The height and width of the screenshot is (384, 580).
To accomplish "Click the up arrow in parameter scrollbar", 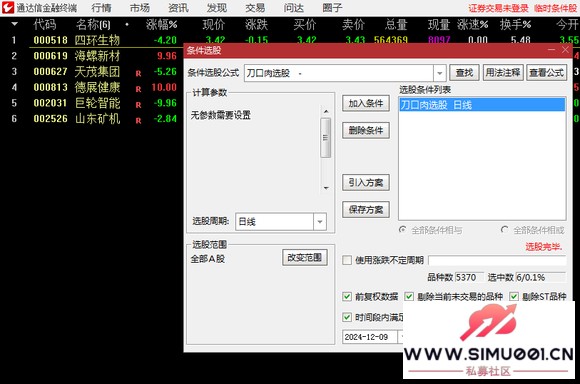I will (x=326, y=111).
